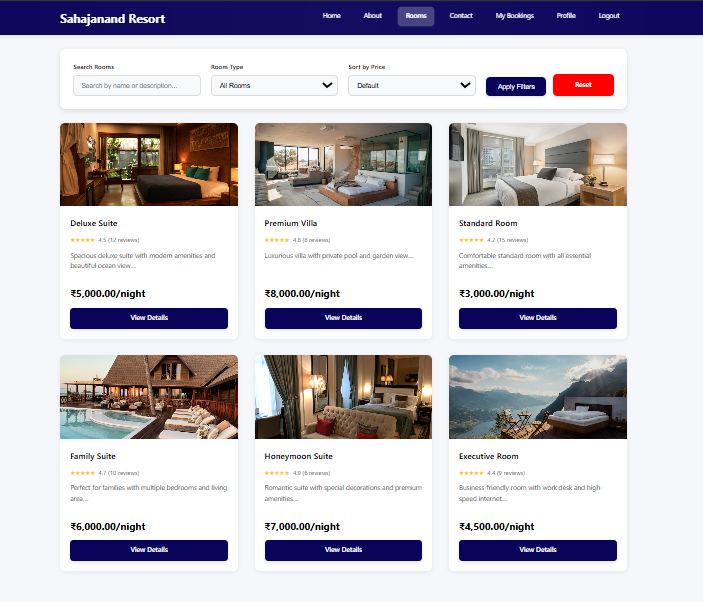Click the Premium Villa star rating

tap(277, 240)
